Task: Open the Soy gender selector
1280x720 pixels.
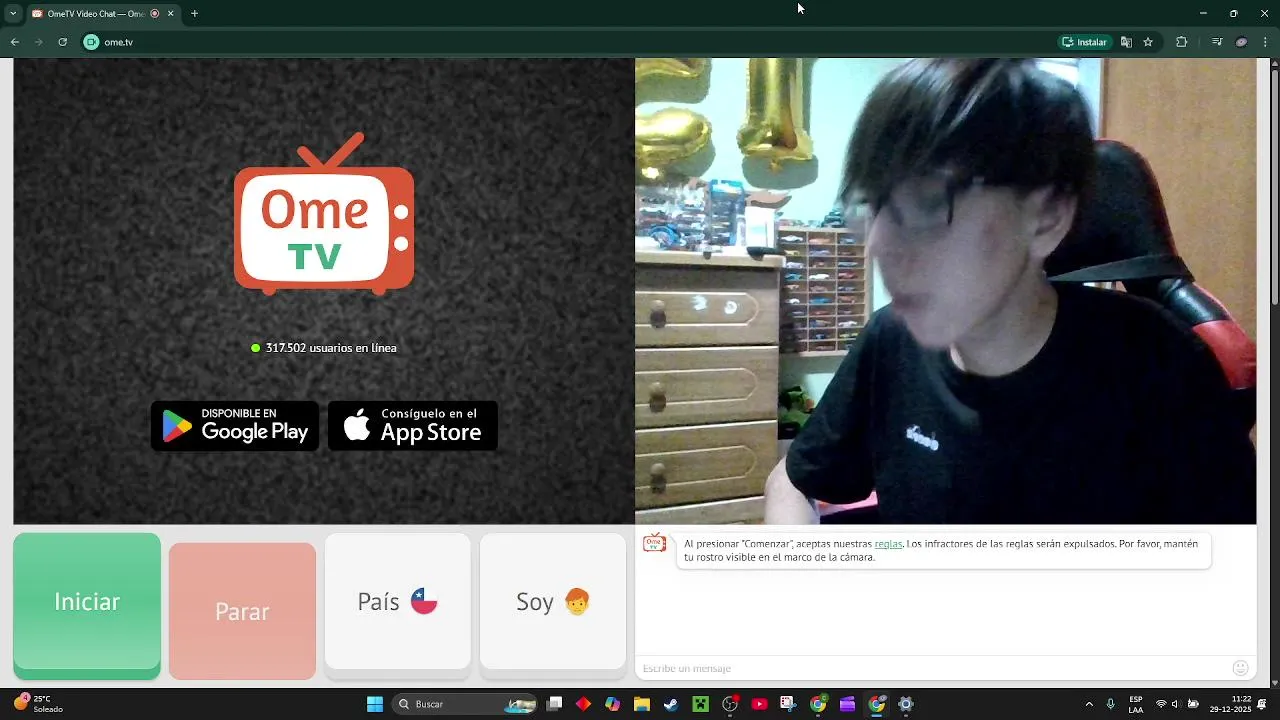Action: point(553,601)
